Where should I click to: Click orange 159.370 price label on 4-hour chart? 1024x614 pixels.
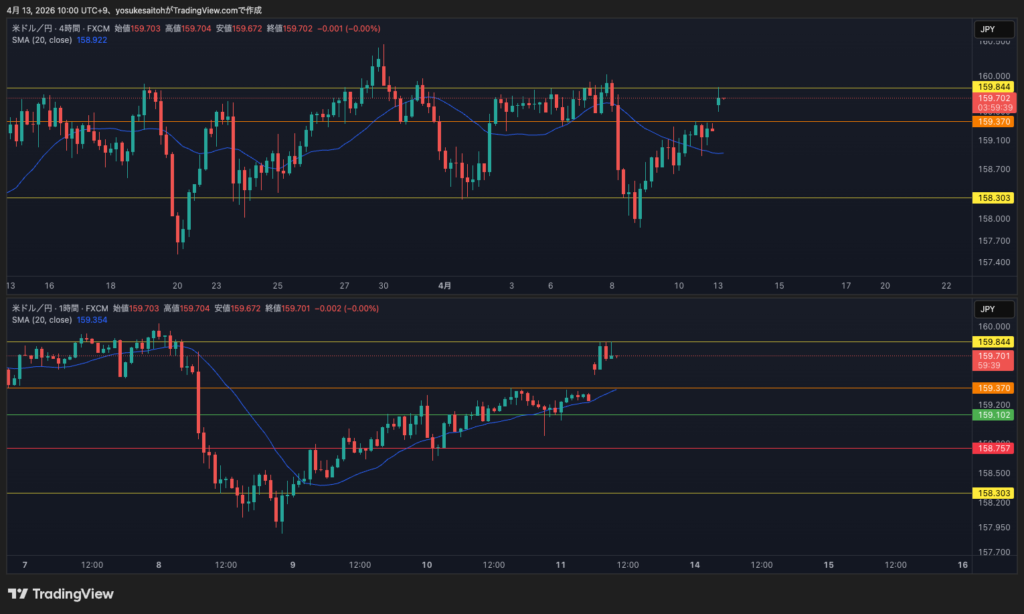coord(994,122)
